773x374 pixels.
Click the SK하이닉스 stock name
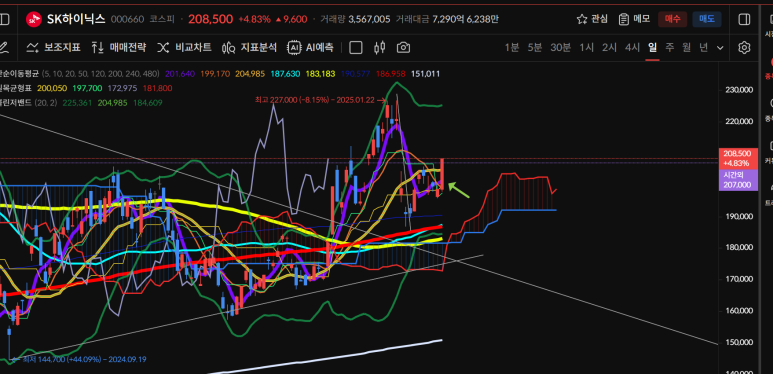pos(76,19)
